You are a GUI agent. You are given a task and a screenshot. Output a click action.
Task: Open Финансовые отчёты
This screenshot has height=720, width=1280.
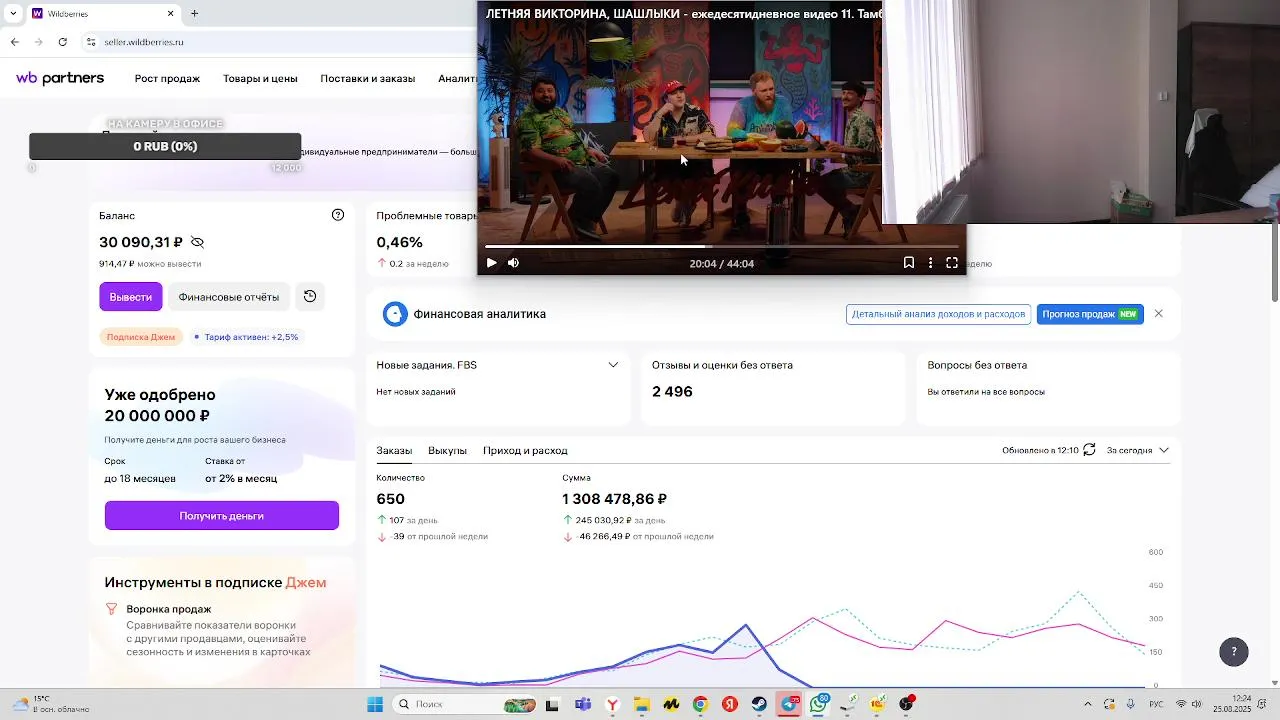229,297
